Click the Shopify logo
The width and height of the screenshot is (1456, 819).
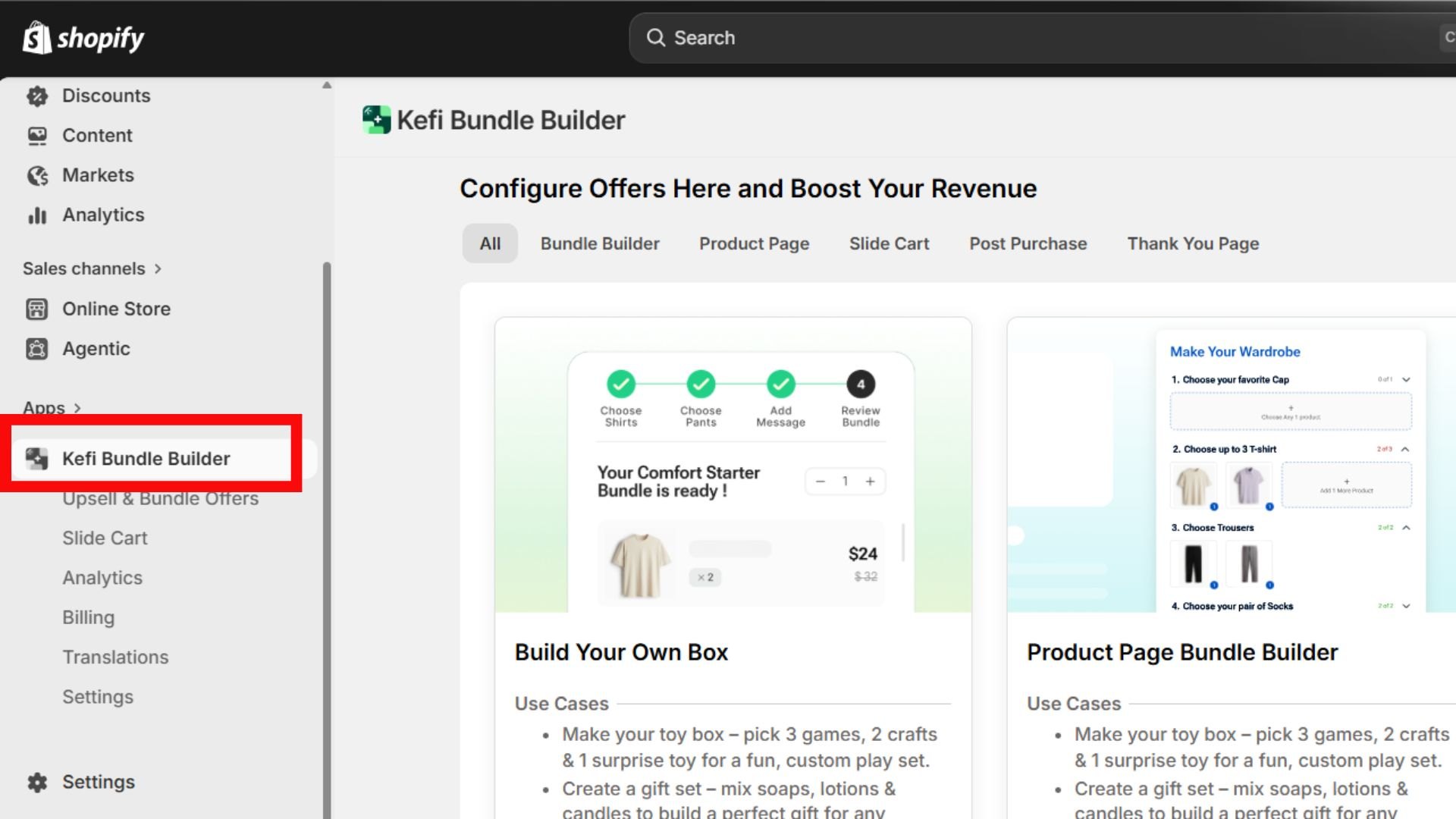(x=83, y=38)
